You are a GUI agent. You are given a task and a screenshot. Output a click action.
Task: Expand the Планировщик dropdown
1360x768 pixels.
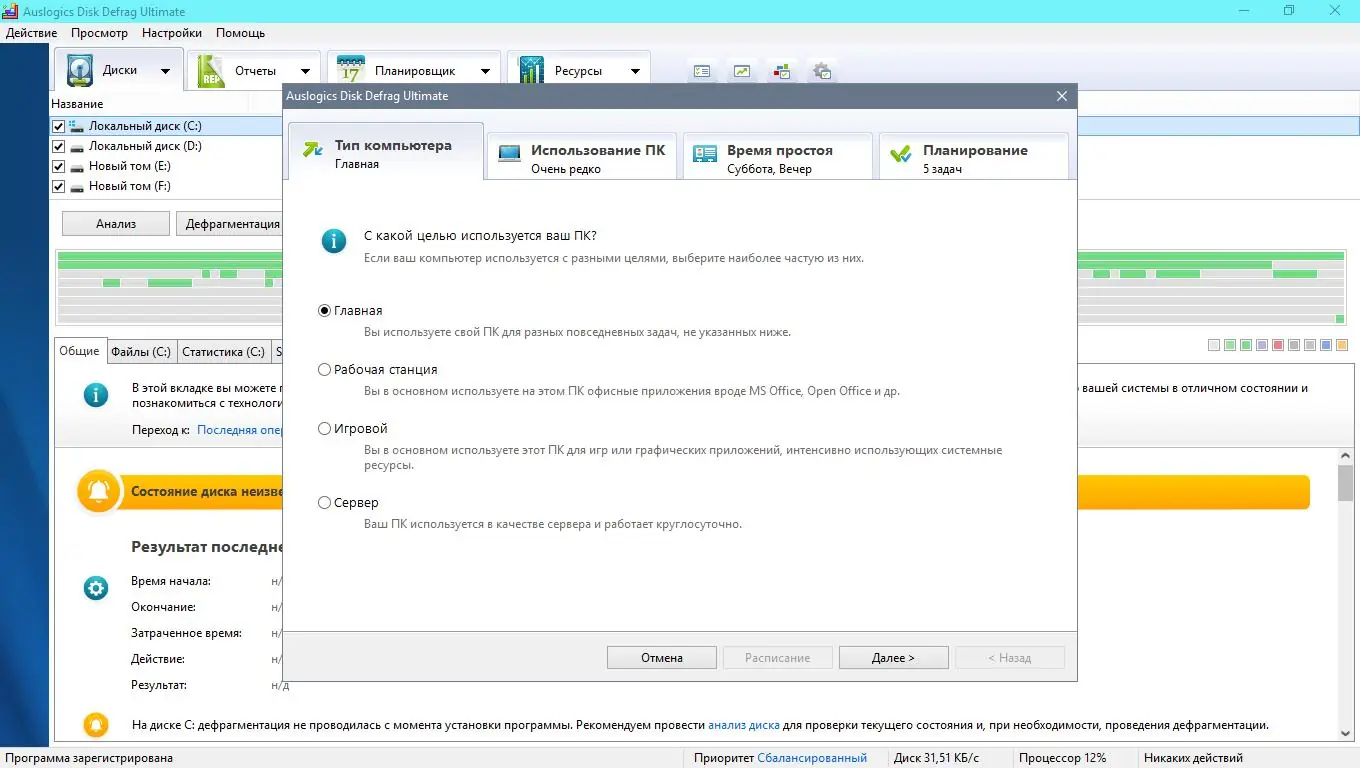(486, 69)
